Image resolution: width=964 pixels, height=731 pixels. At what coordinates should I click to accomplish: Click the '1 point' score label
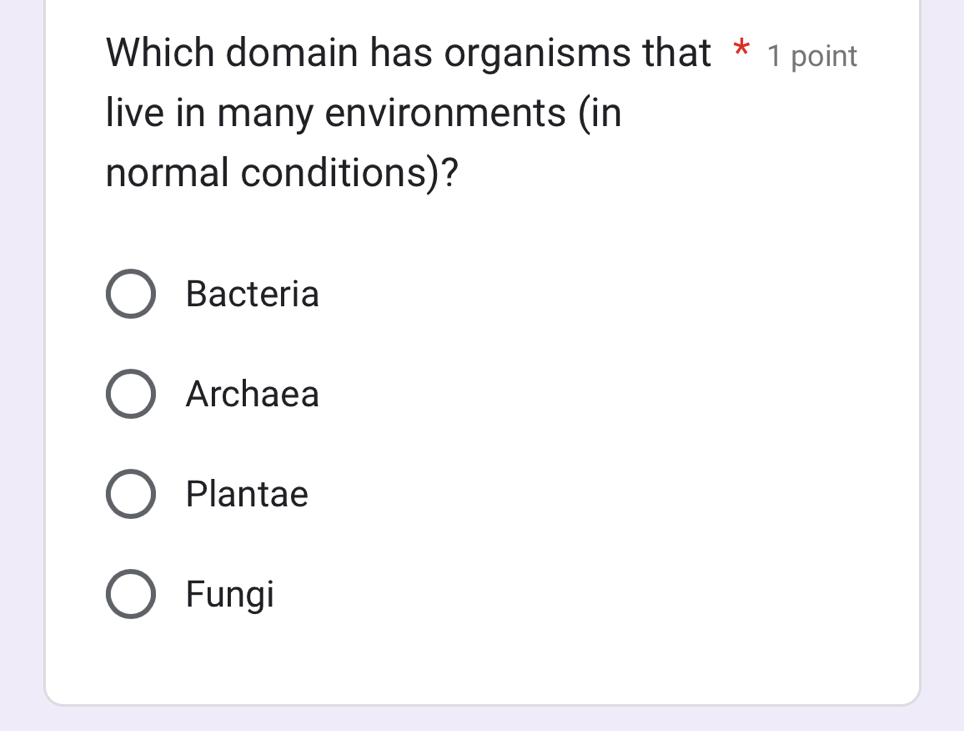click(x=812, y=57)
